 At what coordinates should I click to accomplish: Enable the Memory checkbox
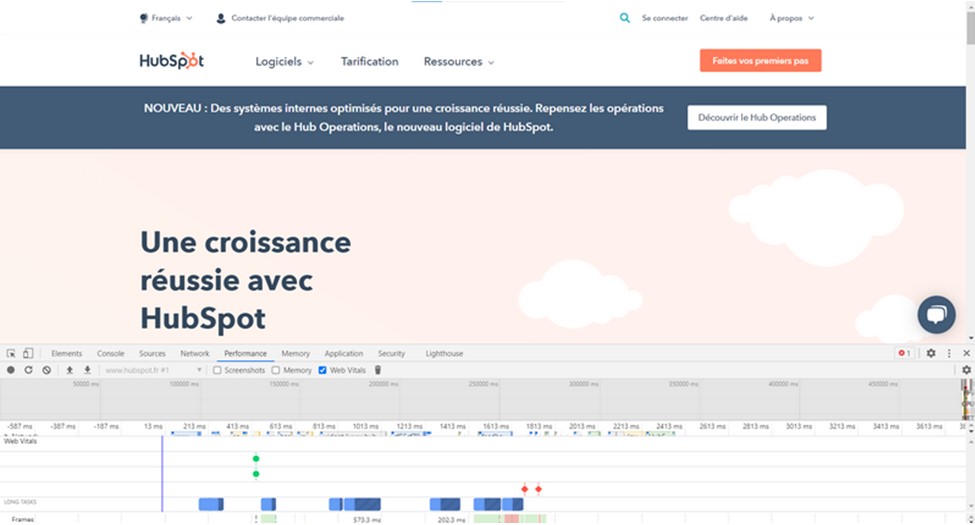pyautogui.click(x=276, y=370)
